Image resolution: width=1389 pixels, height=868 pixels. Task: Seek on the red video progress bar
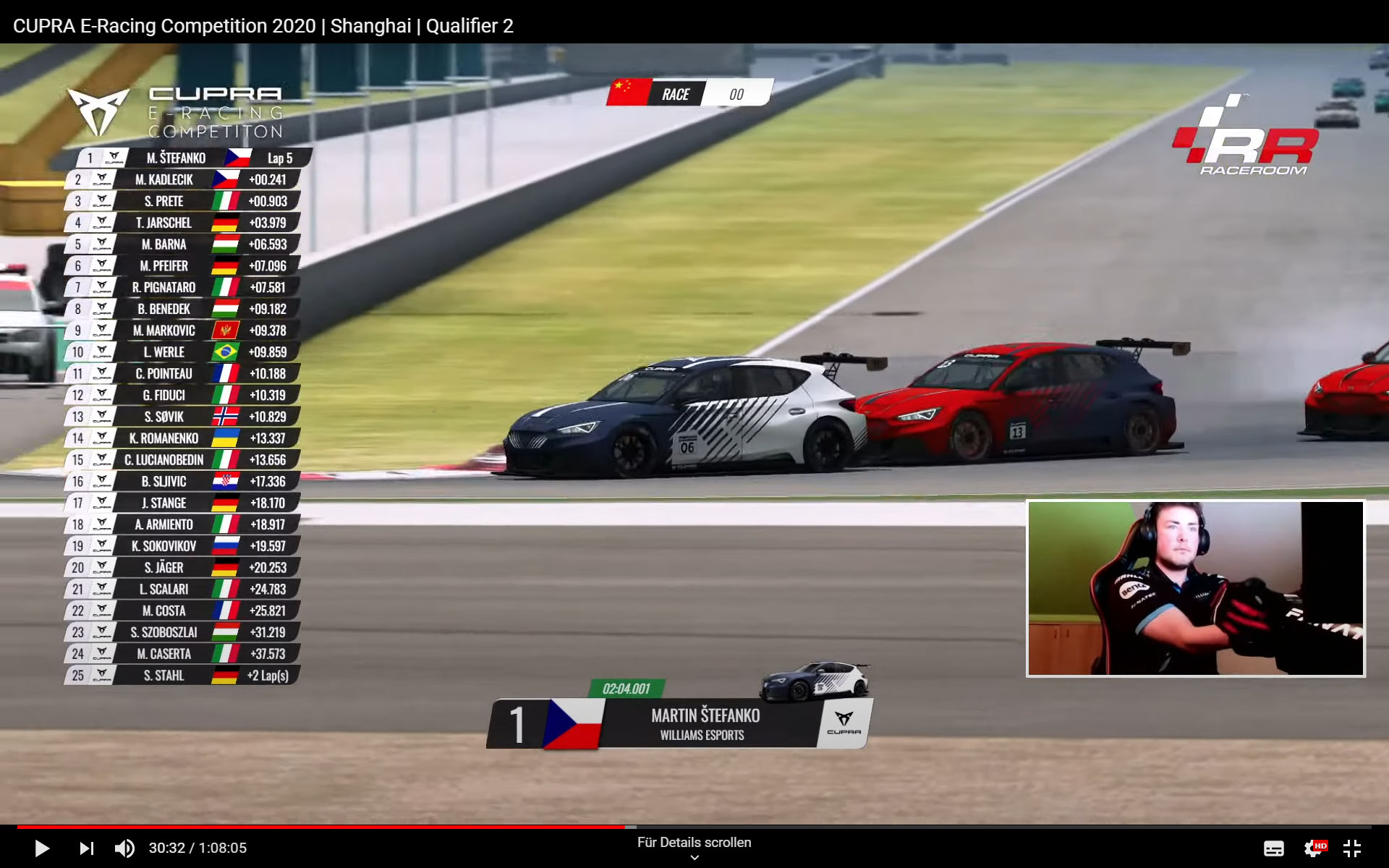[x=320, y=826]
